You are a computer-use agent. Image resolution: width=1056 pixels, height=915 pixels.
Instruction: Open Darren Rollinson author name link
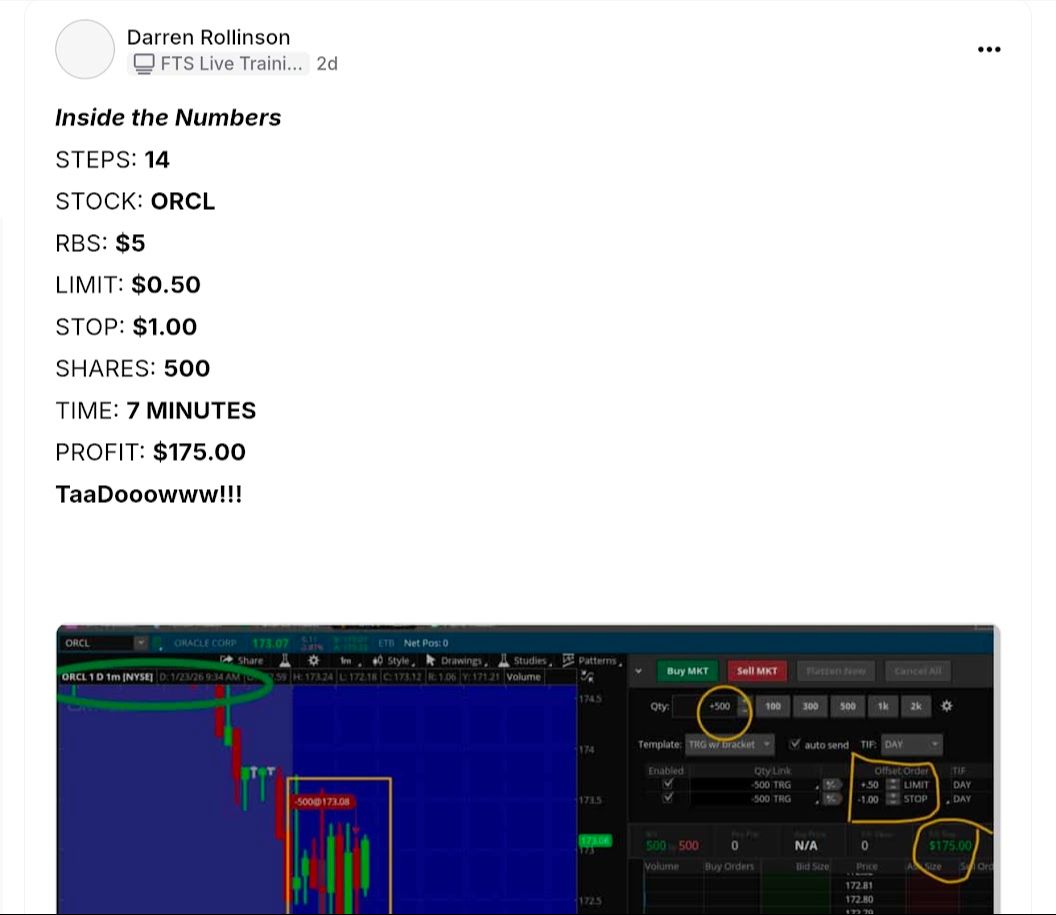click(x=208, y=37)
